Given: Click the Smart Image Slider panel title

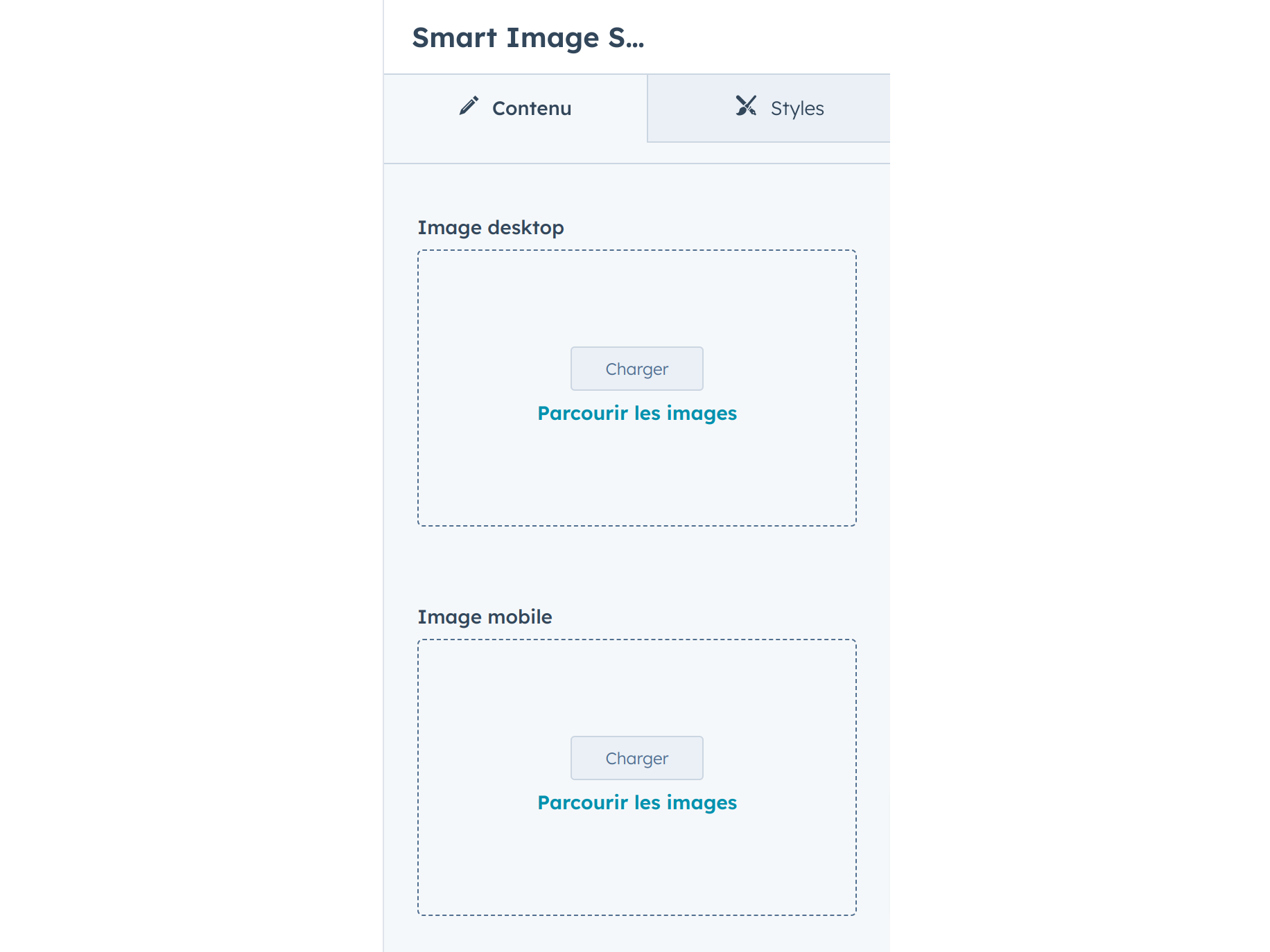Looking at the screenshot, I should point(528,37).
